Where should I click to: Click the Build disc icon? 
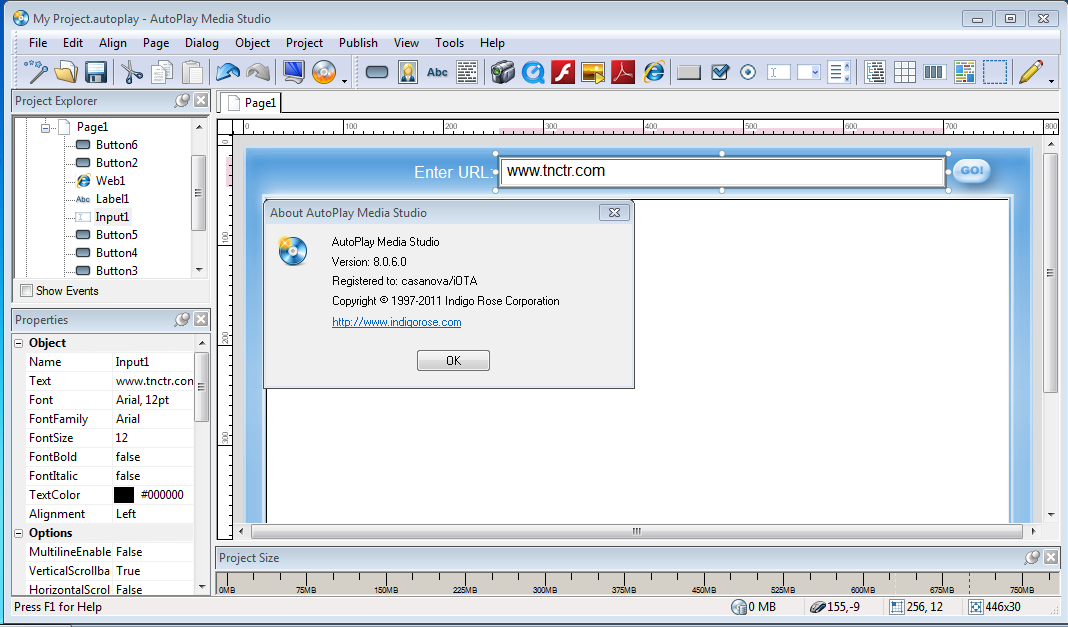click(324, 71)
